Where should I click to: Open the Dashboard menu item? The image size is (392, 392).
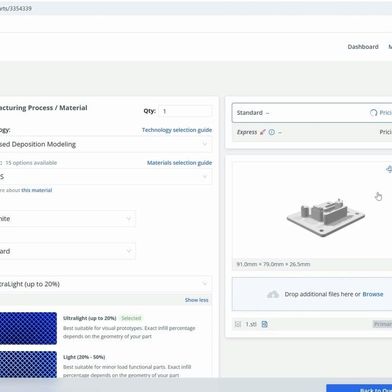pyautogui.click(x=363, y=47)
